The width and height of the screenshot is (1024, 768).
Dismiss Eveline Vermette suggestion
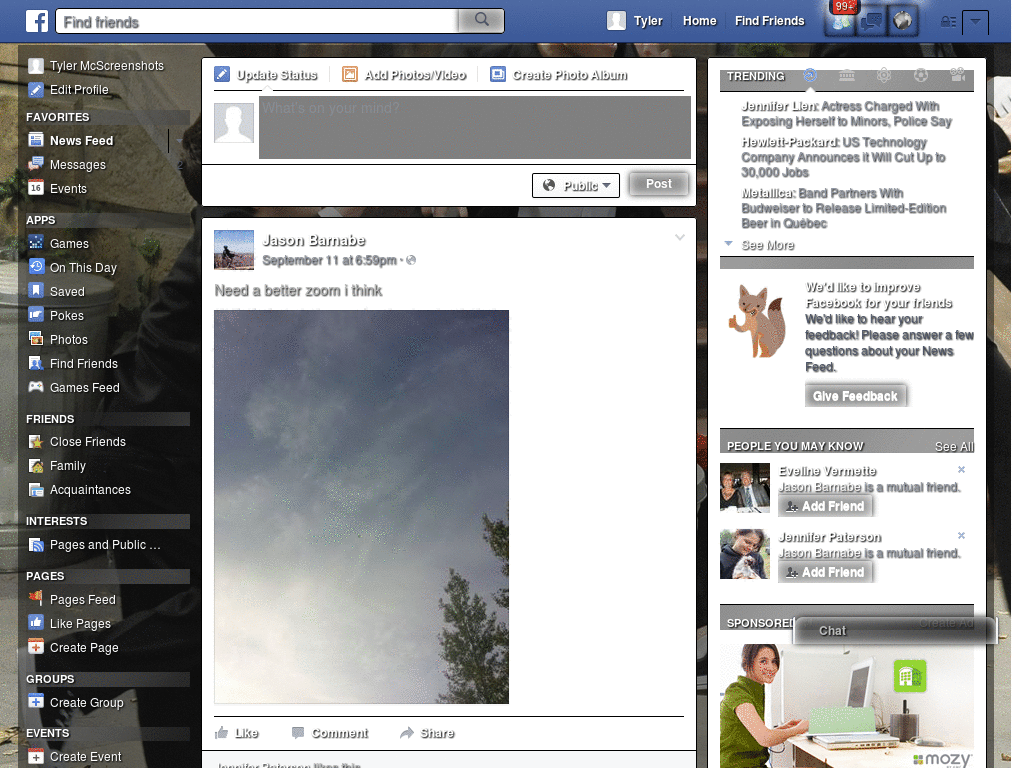[x=961, y=470]
